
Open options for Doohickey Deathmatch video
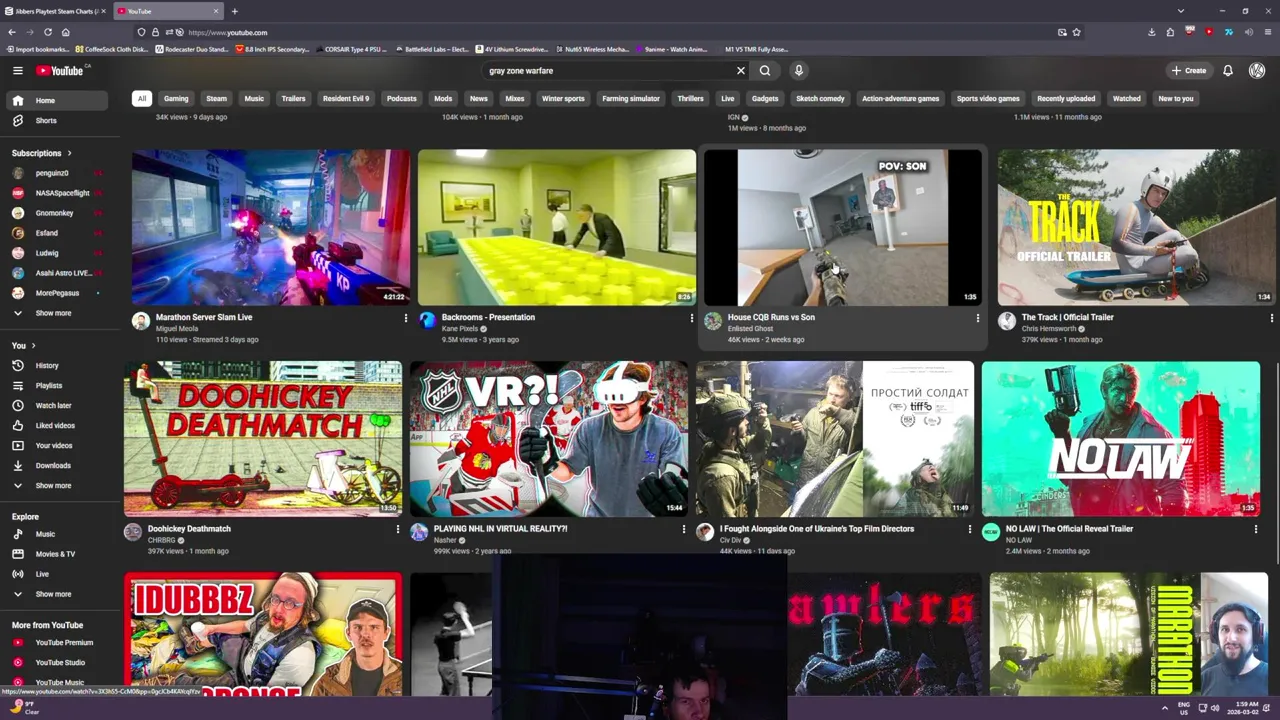tap(397, 529)
